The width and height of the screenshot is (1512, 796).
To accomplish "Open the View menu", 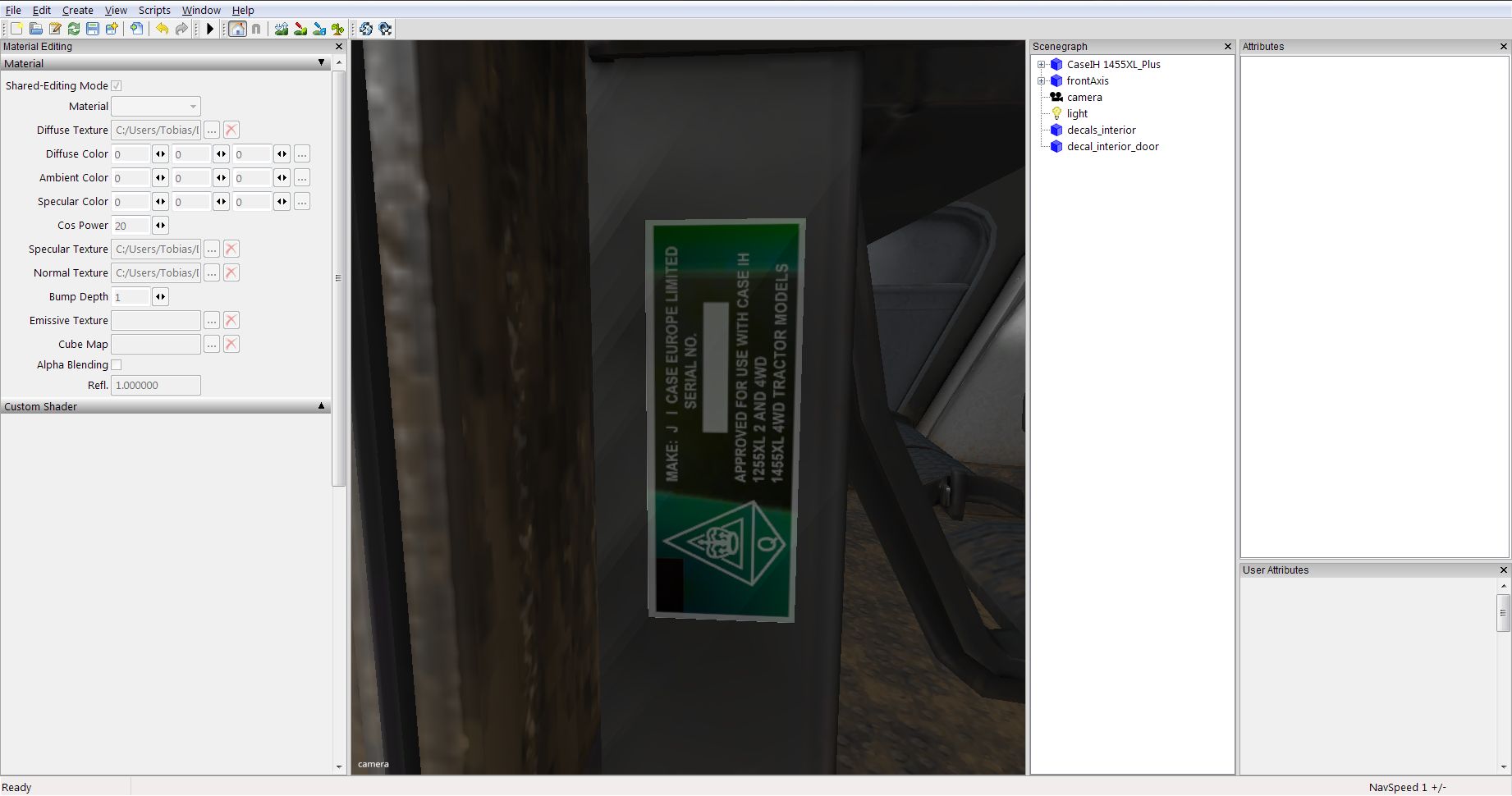I will click(116, 10).
